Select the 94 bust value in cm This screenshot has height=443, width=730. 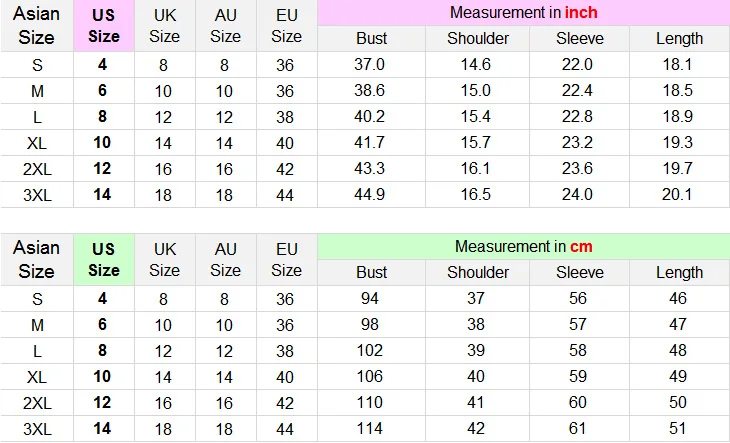(371, 298)
